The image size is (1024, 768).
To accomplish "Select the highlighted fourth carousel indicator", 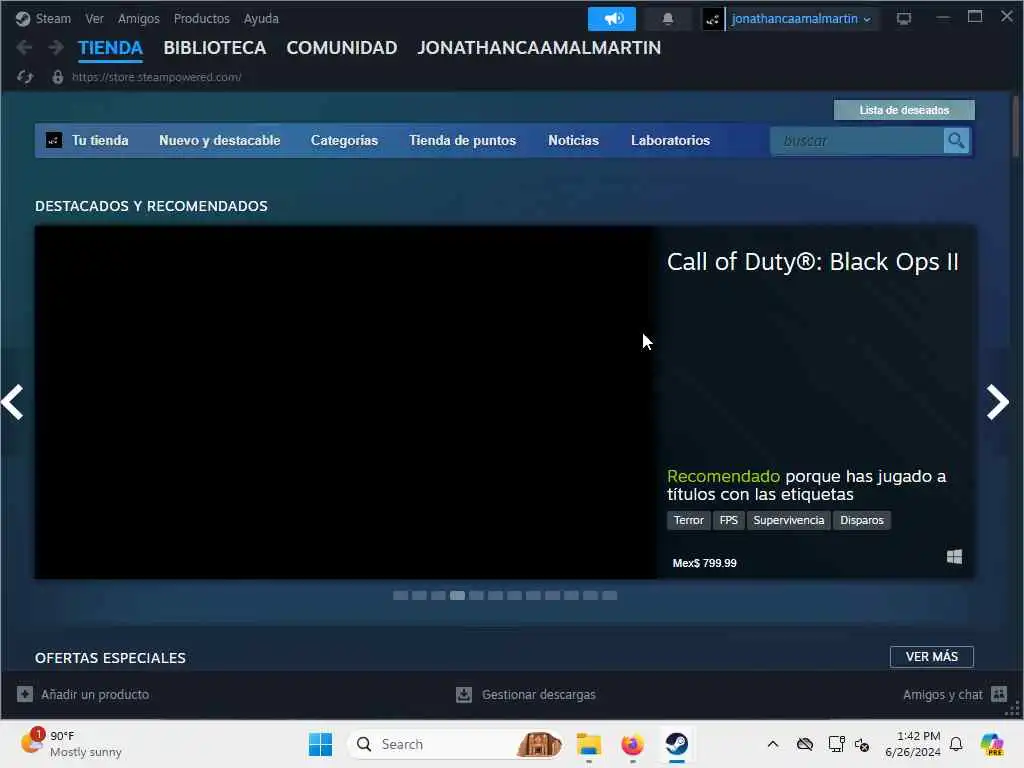I will point(457,595).
